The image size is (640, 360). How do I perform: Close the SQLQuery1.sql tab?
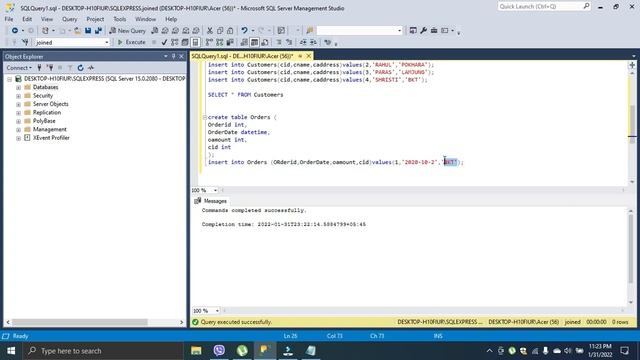point(309,56)
